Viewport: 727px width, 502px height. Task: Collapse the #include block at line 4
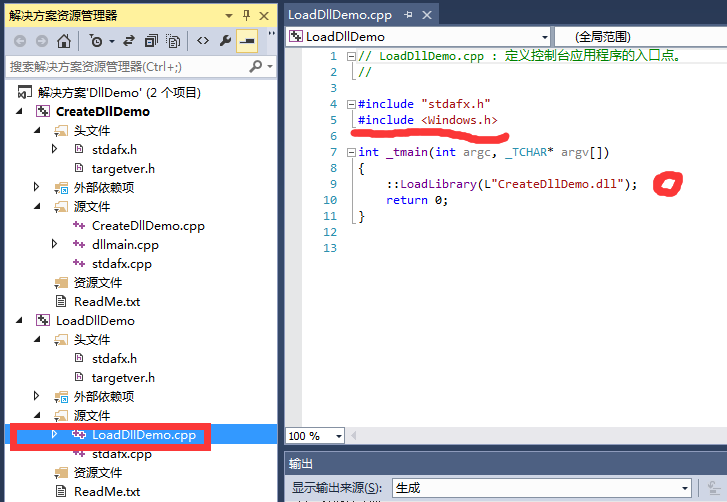pos(351,104)
